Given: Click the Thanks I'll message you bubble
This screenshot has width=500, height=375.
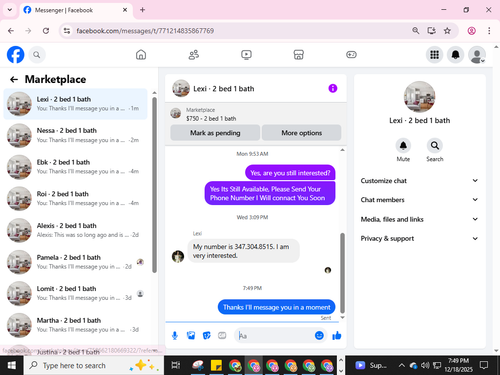Looking at the screenshot, I should (276, 307).
